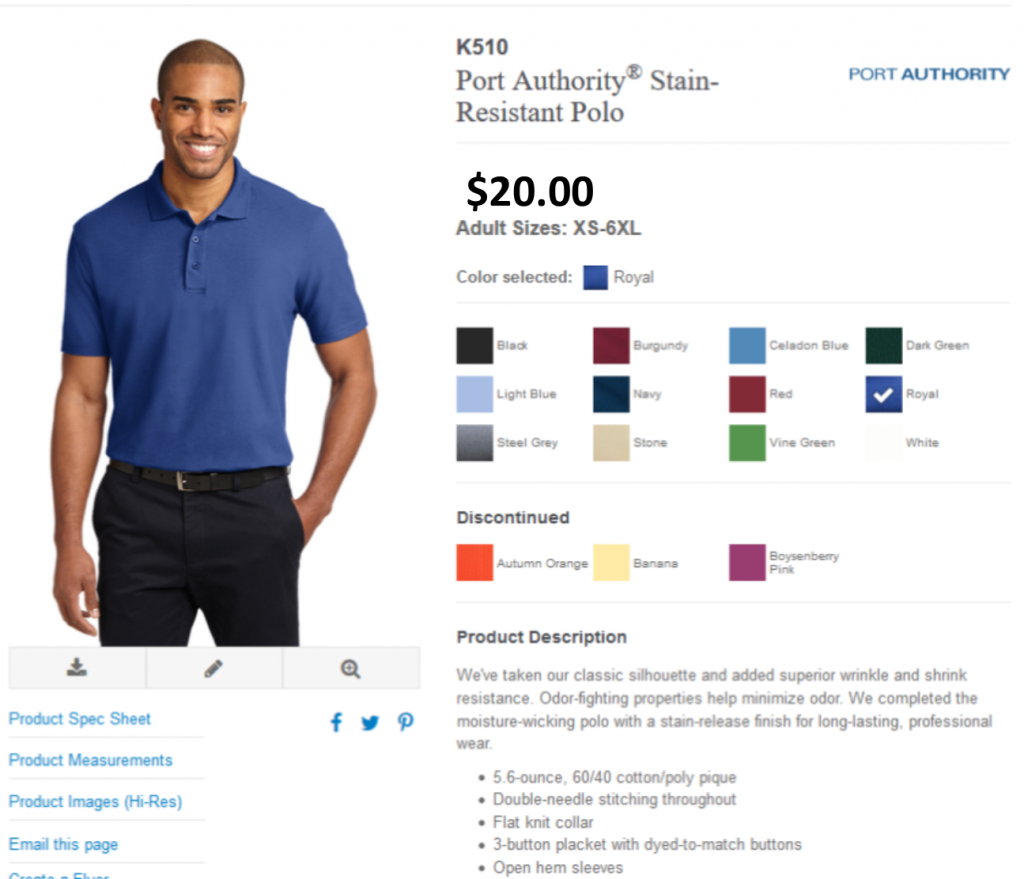Select the Vine Green color swatch
1024x879 pixels.
click(x=747, y=443)
